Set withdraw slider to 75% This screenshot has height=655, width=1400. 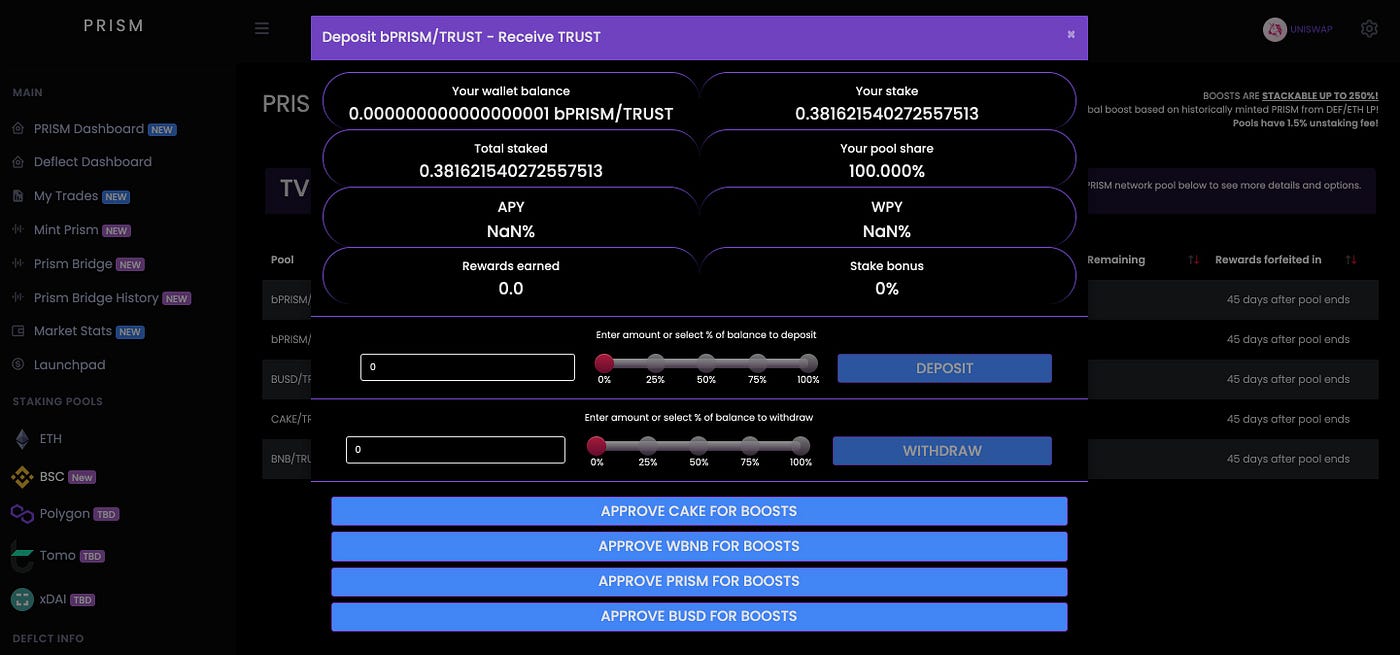750,445
